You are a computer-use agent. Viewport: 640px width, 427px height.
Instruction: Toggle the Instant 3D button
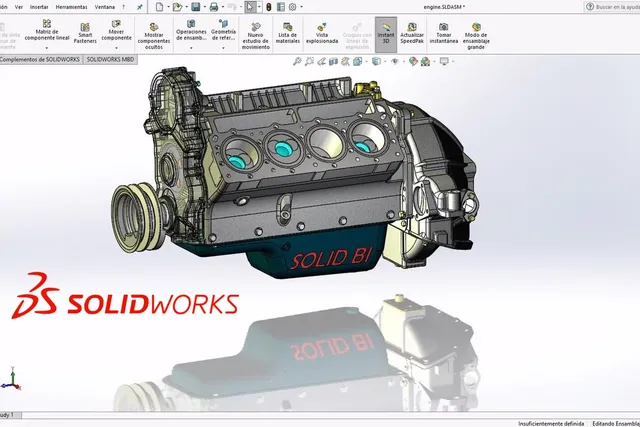(x=386, y=34)
